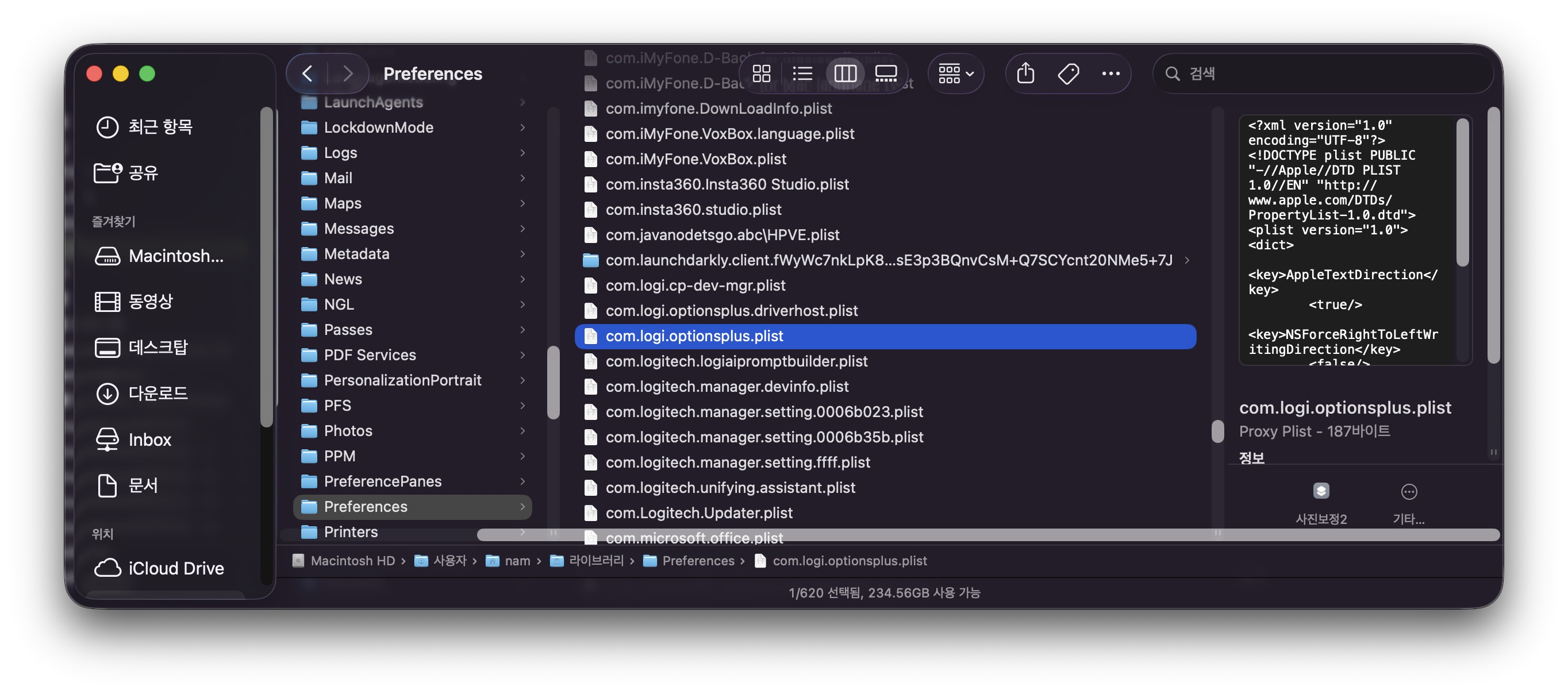Switch to icon view mode
The width and height of the screenshot is (1568, 694).
[x=761, y=74]
